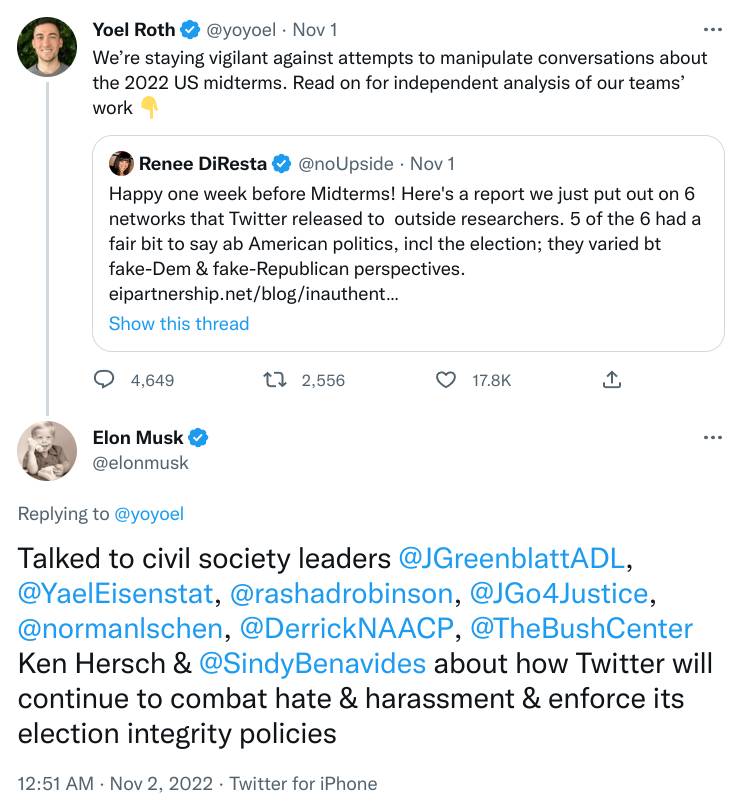Click the retweet icon showing 2,556
The height and width of the screenshot is (810, 740).
274,380
